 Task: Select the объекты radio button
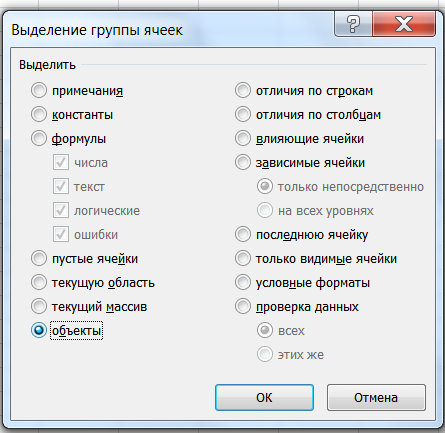tap(39, 331)
